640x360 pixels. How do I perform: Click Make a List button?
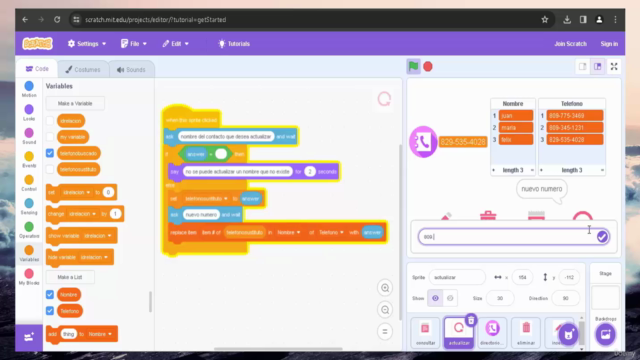click(x=70, y=277)
